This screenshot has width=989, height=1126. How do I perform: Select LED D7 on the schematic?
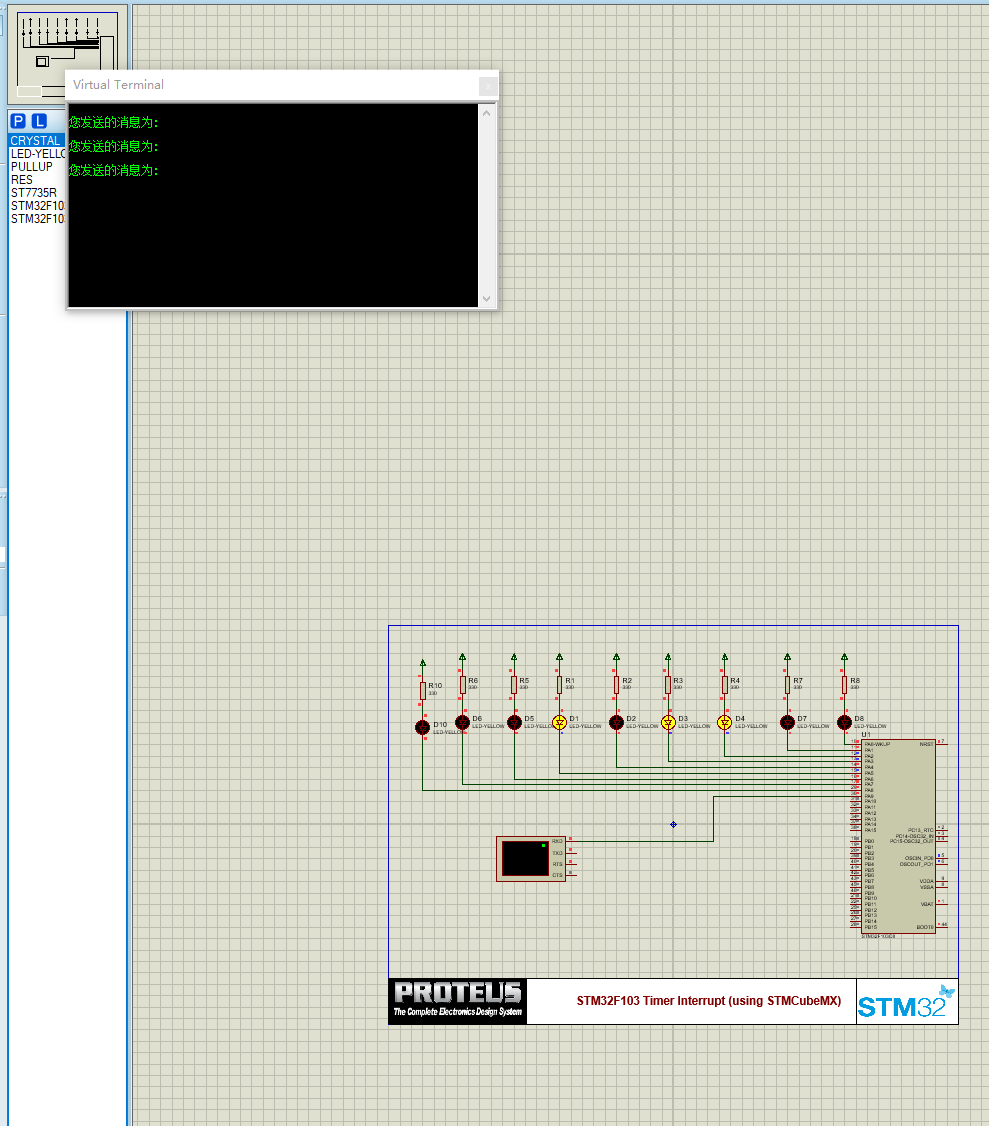(787, 722)
